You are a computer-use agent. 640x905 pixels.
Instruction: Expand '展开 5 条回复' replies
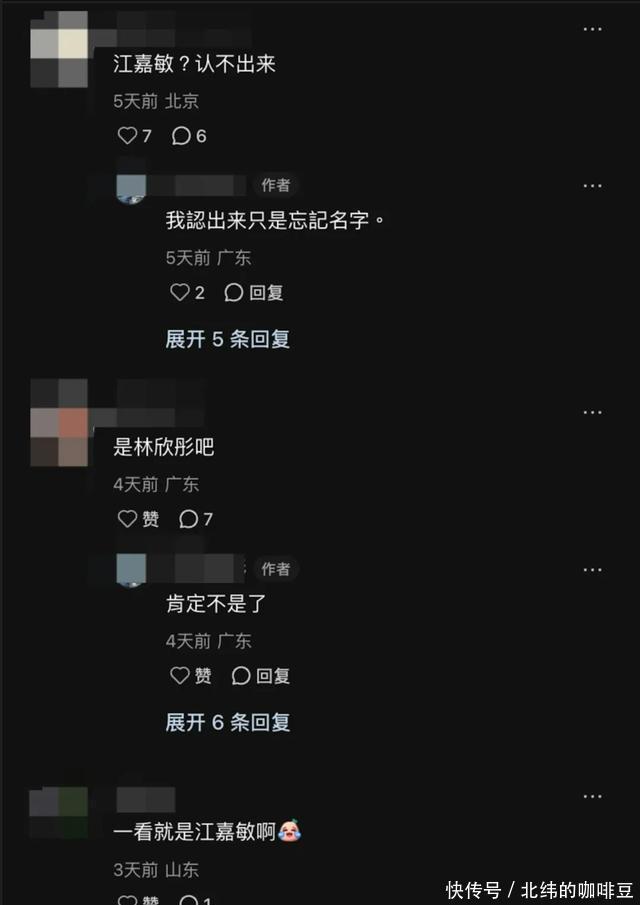click(x=227, y=339)
